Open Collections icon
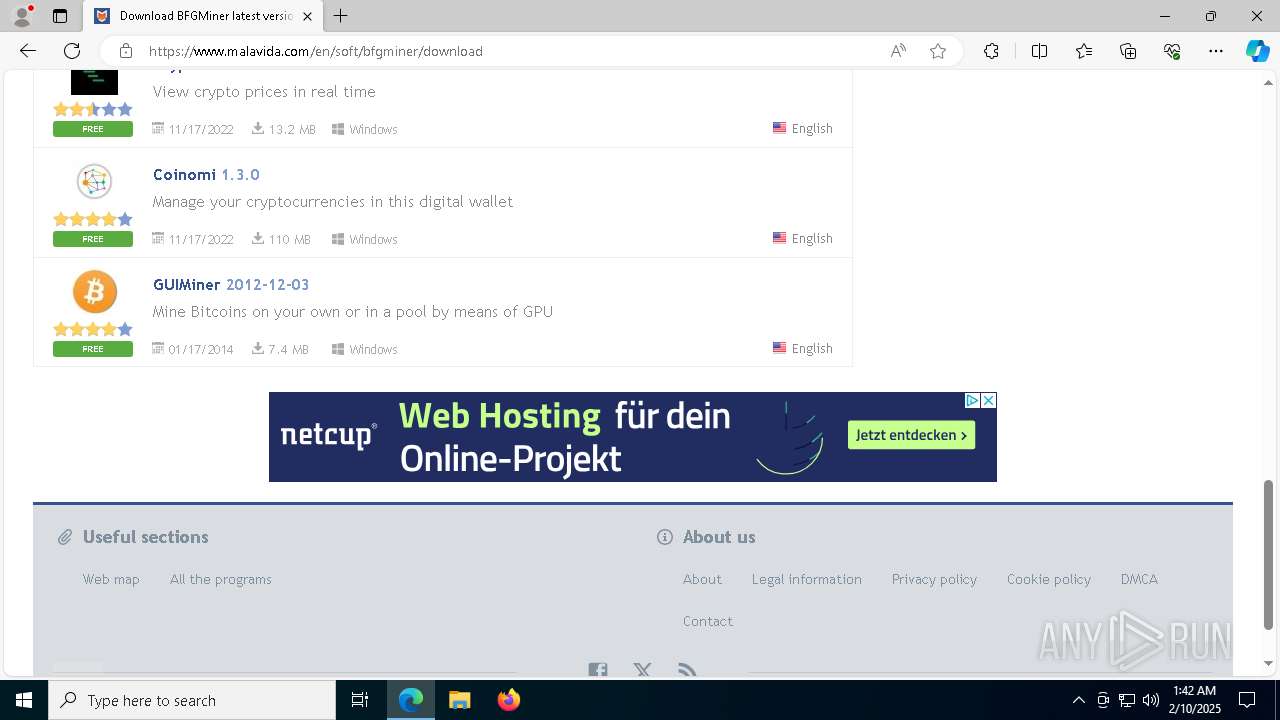This screenshot has width=1280, height=720. (1128, 51)
